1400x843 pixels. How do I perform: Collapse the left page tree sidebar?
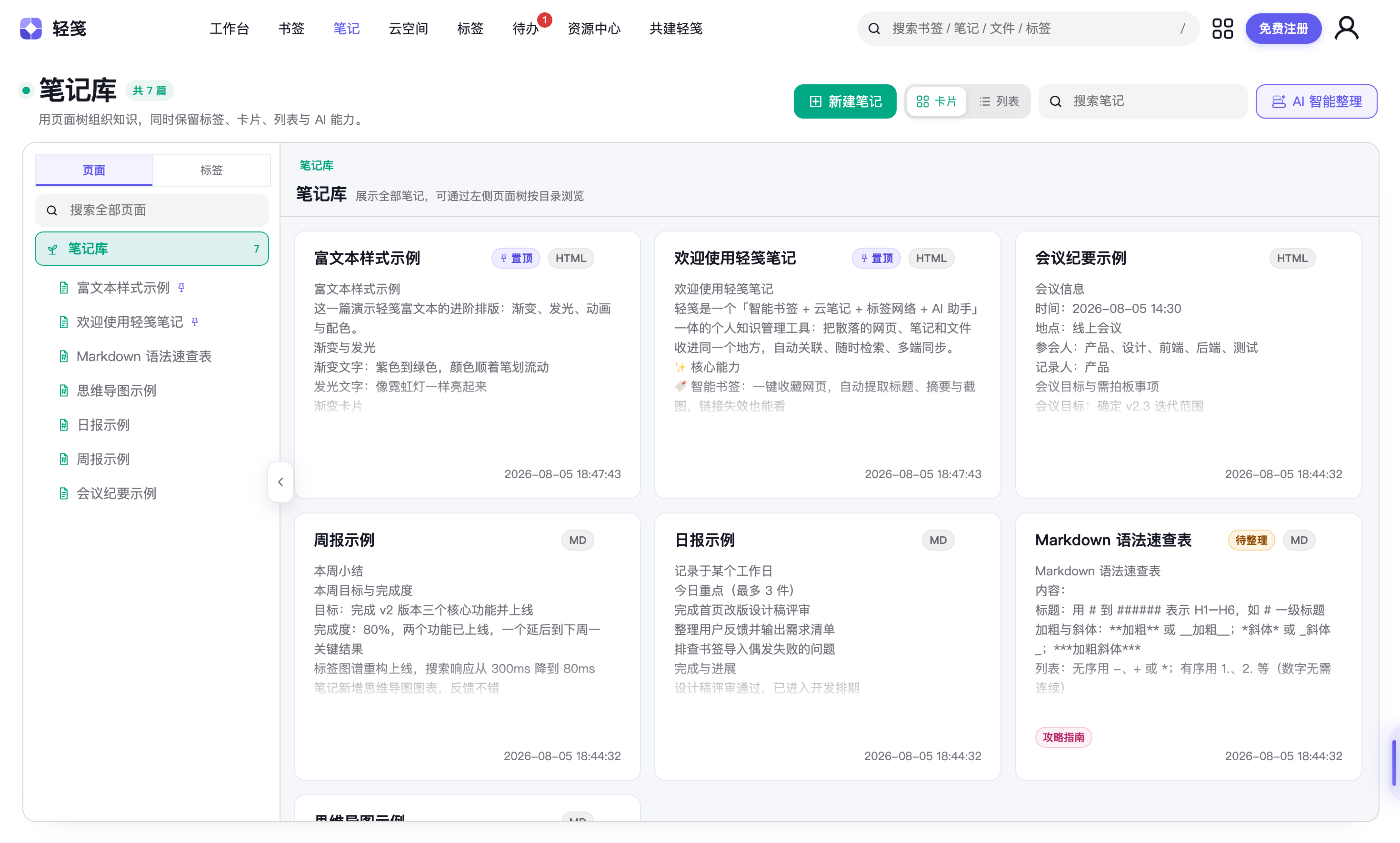[280, 482]
